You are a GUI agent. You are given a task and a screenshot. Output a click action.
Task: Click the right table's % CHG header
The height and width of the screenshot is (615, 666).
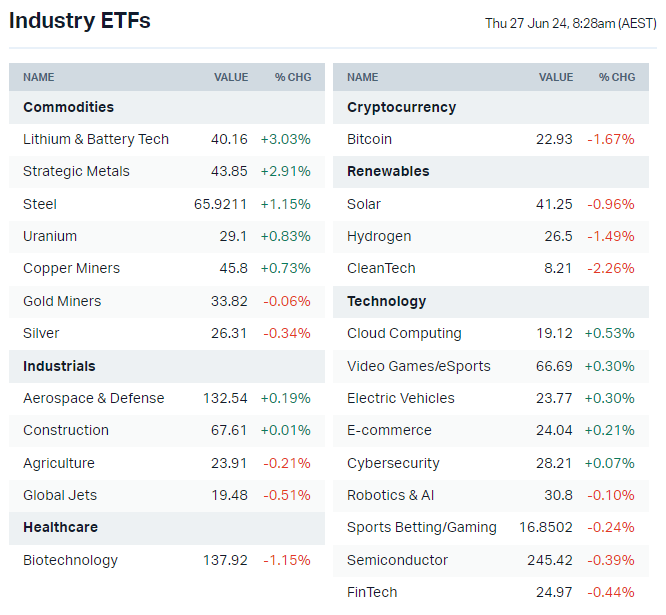tap(617, 77)
